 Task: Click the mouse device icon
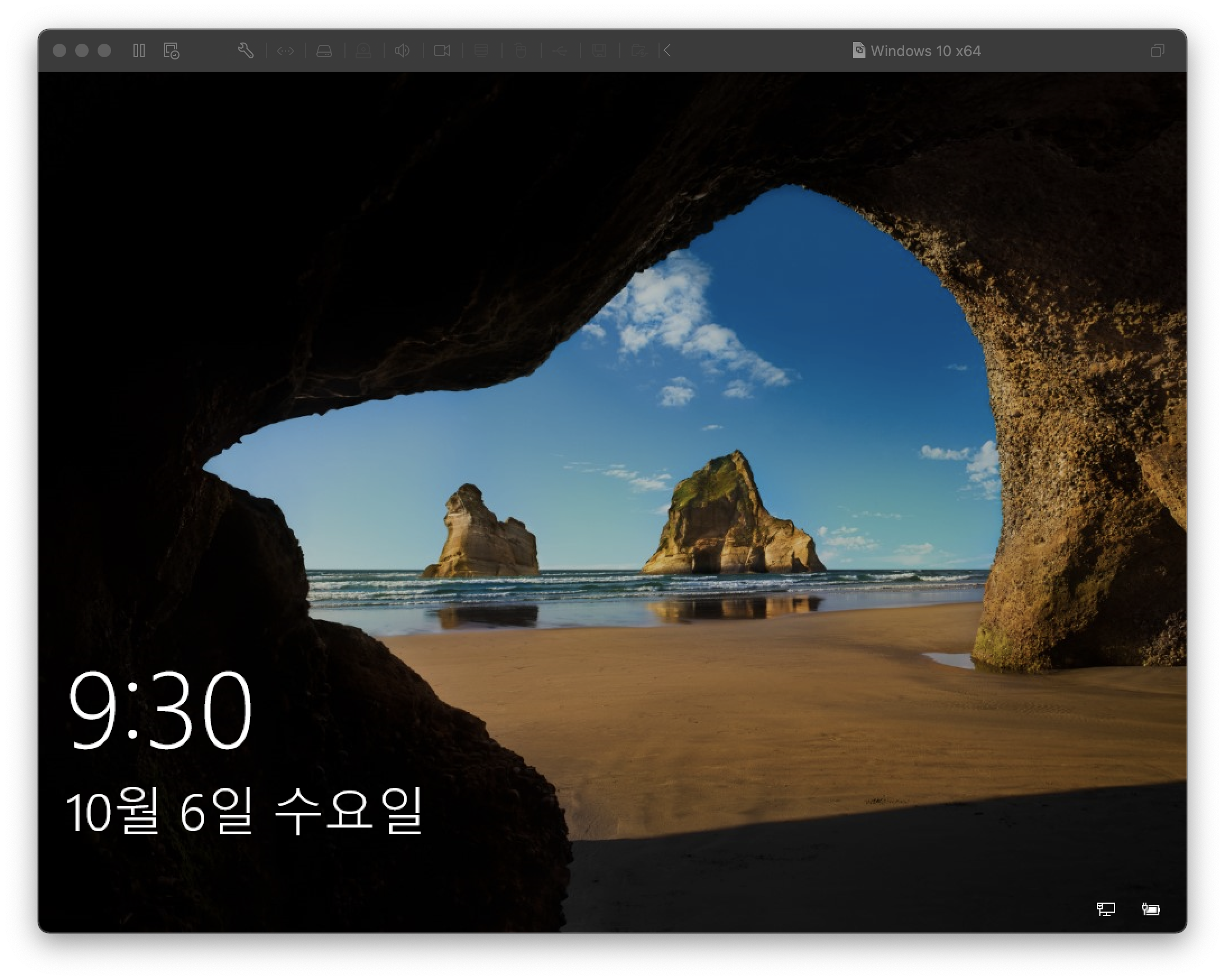click(x=521, y=51)
